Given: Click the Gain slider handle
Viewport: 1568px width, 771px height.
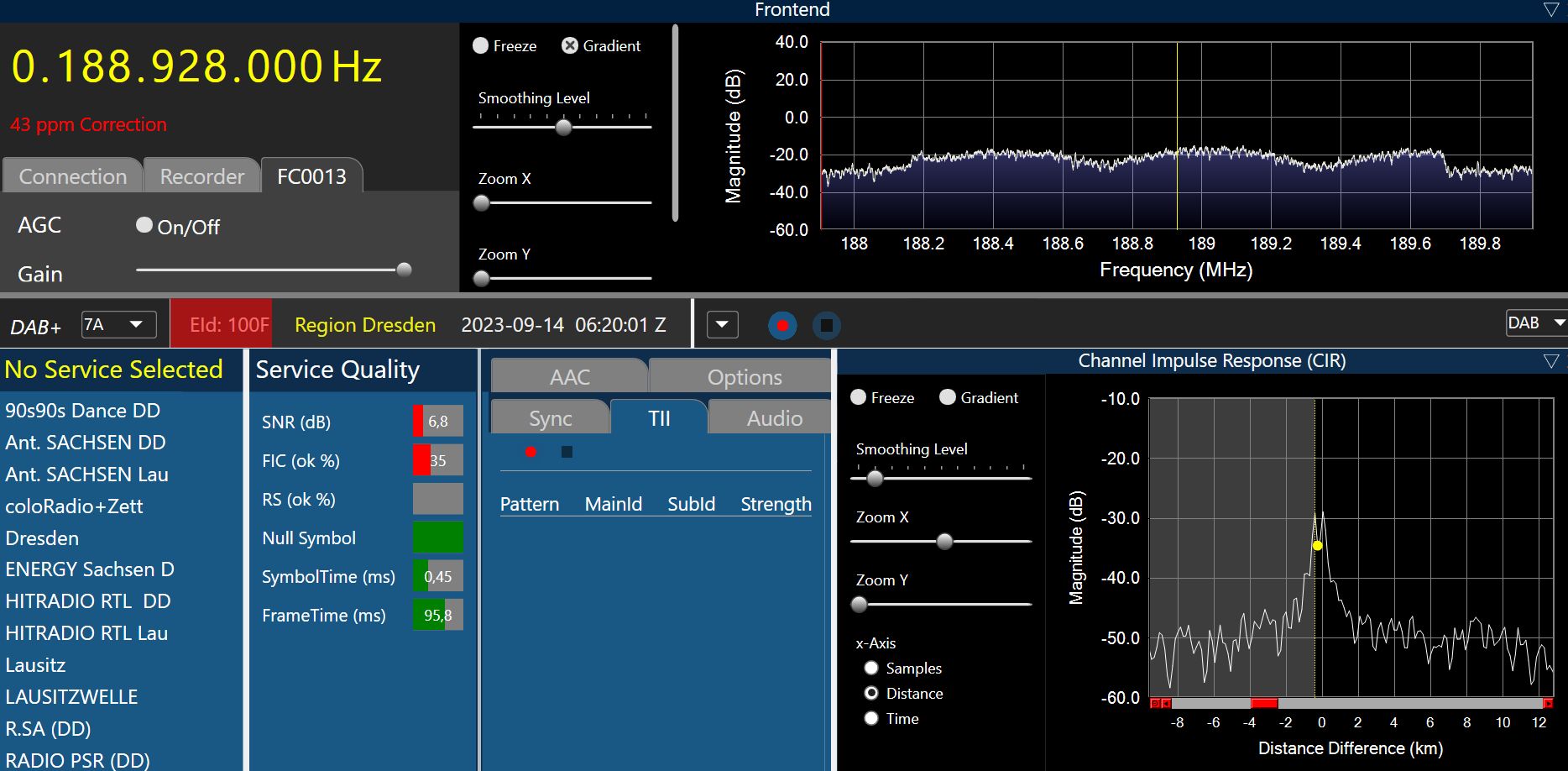Looking at the screenshot, I should pyautogui.click(x=404, y=270).
